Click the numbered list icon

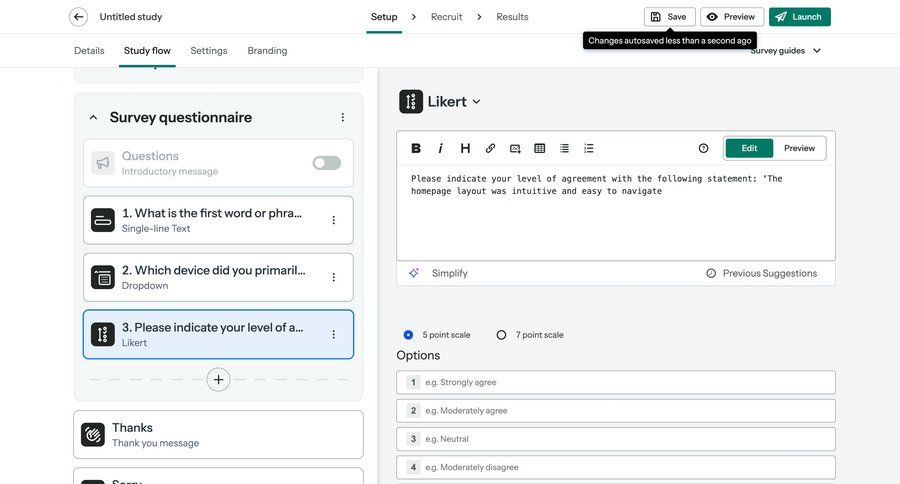(x=589, y=148)
